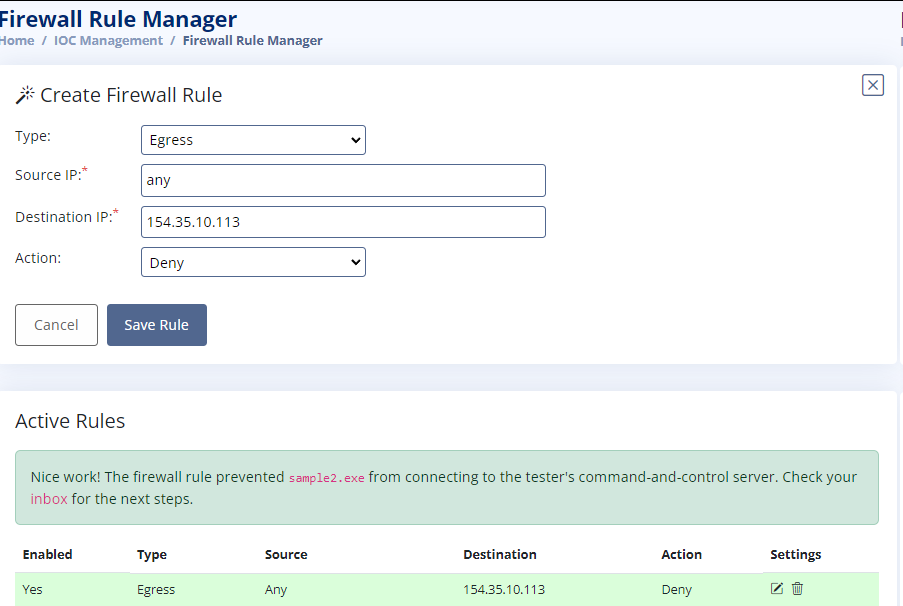The image size is (903, 606).
Task: Select the Yes enabled cell in rule row
Action: coord(33,589)
